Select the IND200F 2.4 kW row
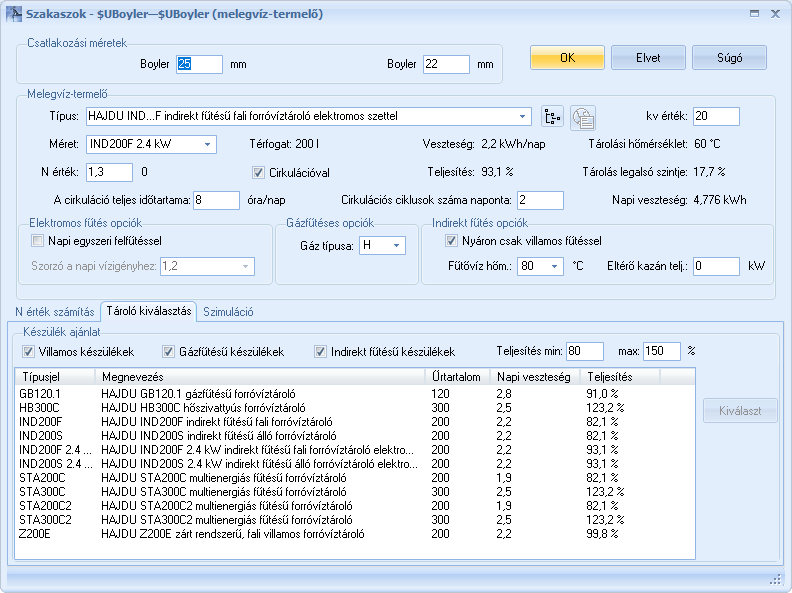 click(x=355, y=450)
